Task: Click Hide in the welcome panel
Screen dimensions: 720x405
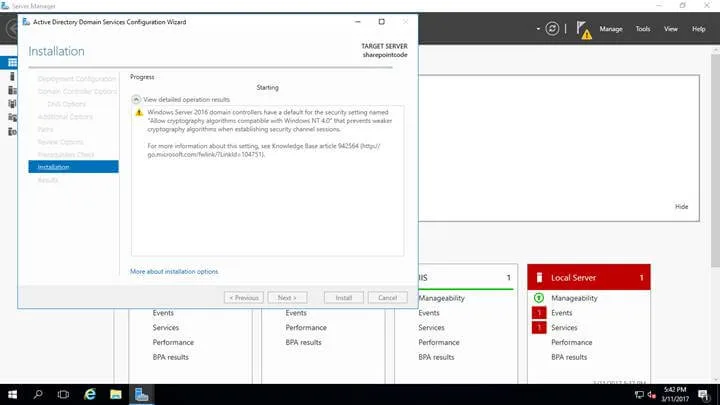Action: 681,207
